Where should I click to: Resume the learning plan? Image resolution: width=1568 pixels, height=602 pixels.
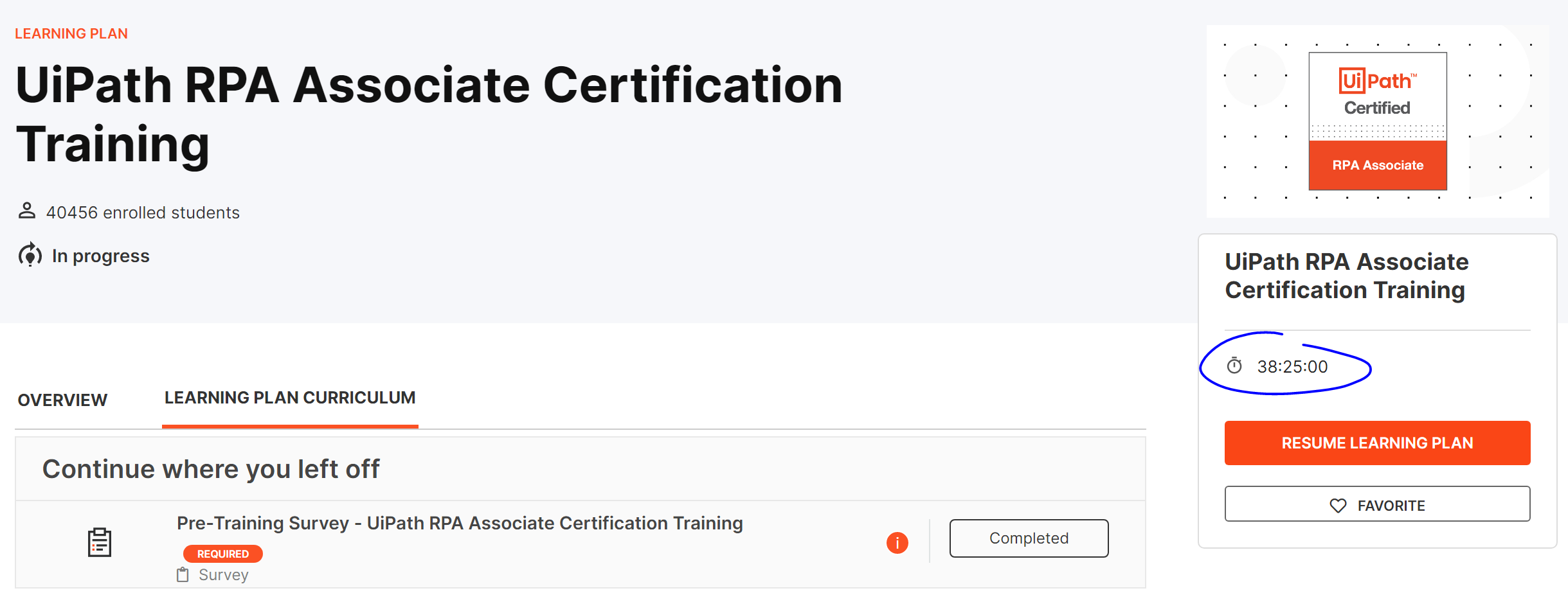tap(1377, 443)
